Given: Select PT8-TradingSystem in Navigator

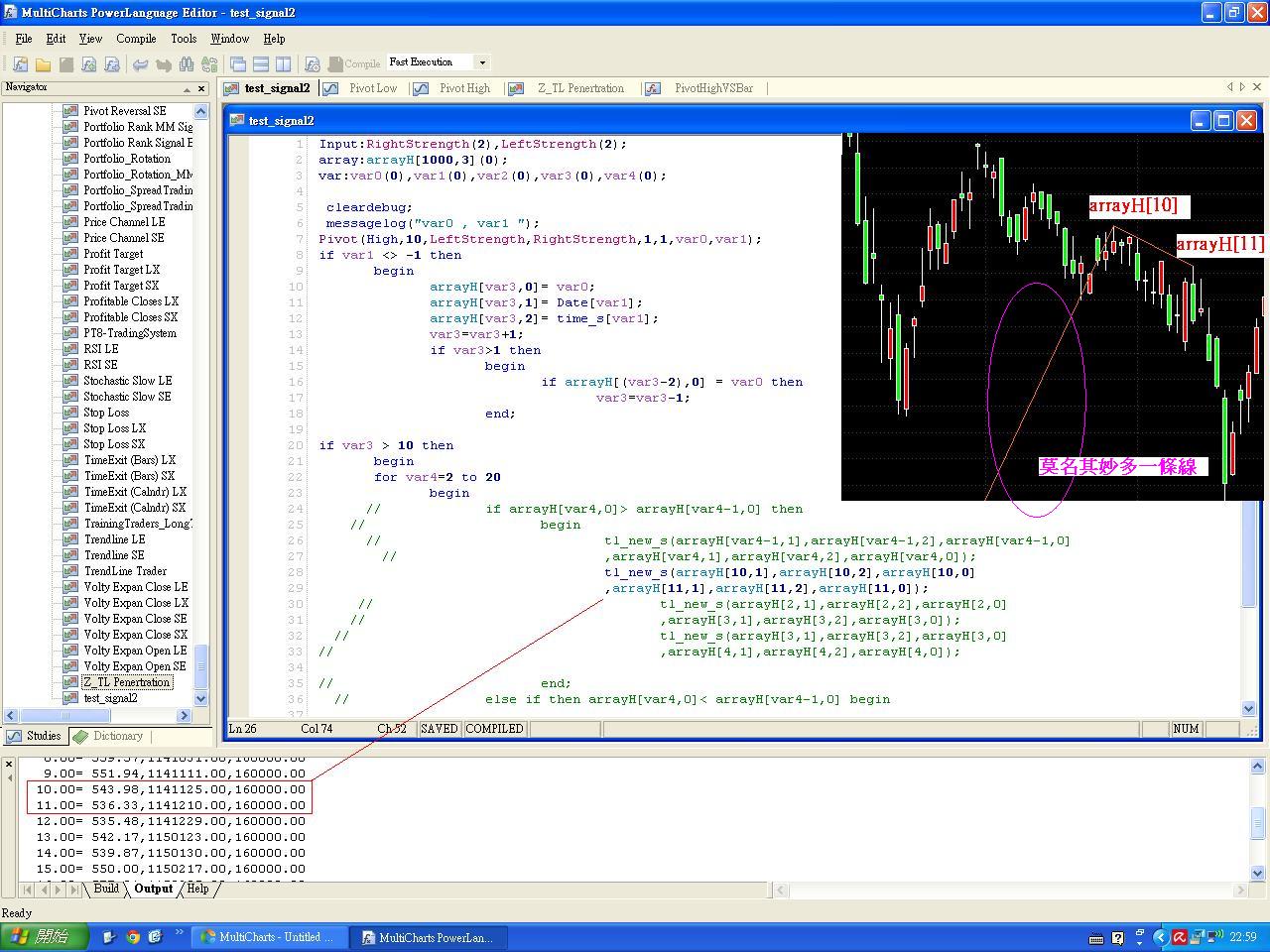Looking at the screenshot, I should coord(130,333).
